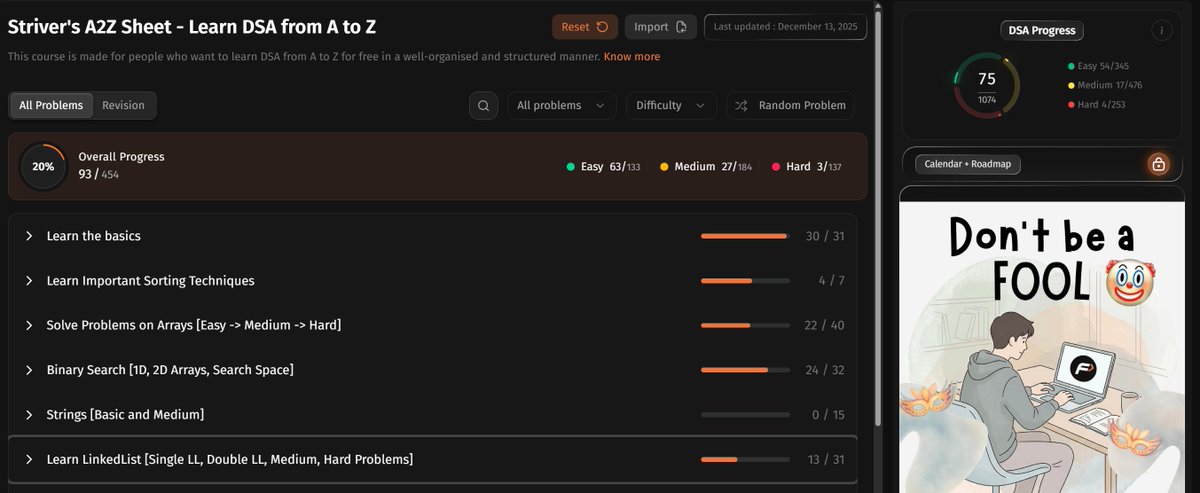Expand Learn Important Sorting Techniques chevron
Image resolution: width=1200 pixels, height=493 pixels.
pos(29,281)
